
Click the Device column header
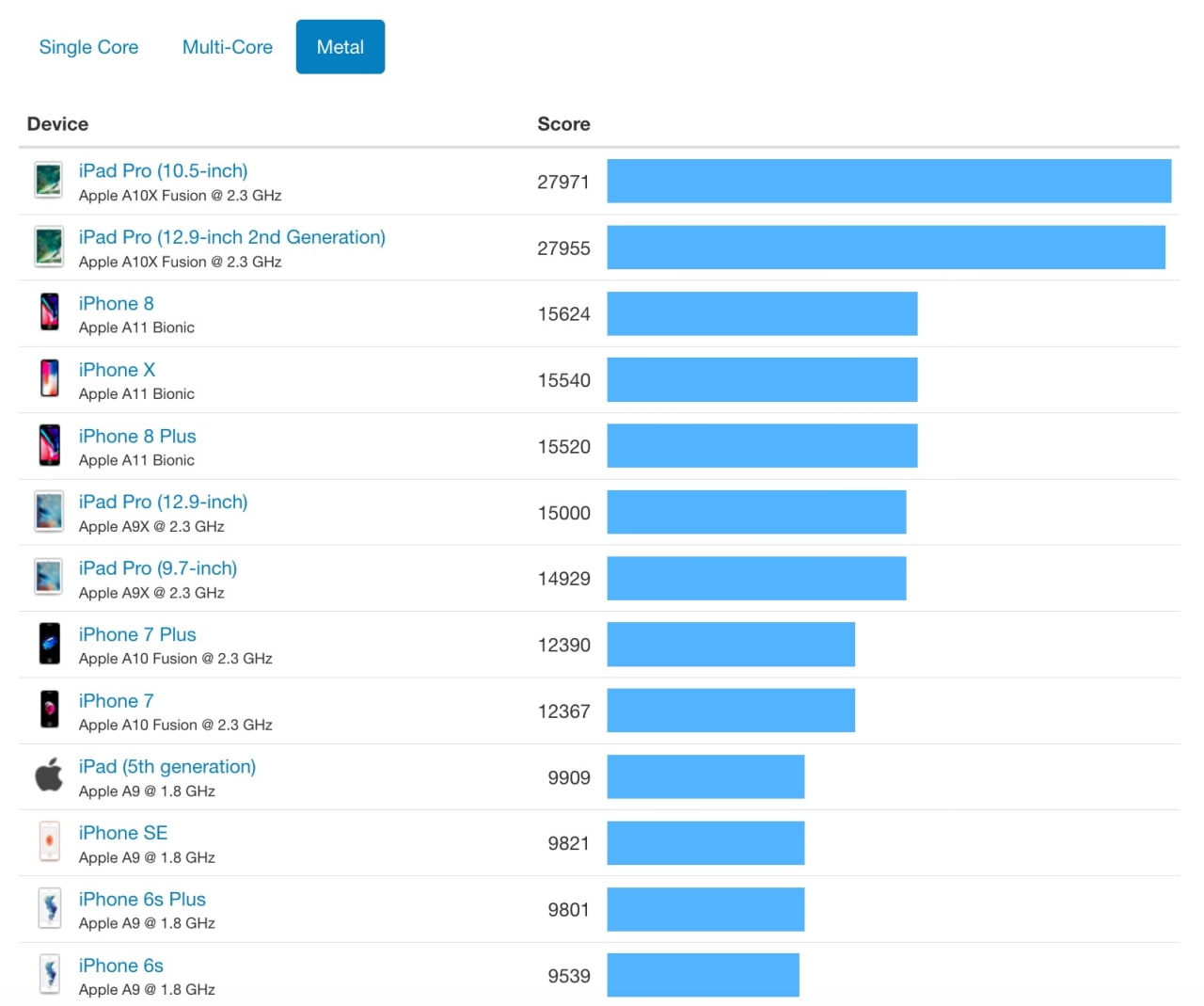[57, 123]
